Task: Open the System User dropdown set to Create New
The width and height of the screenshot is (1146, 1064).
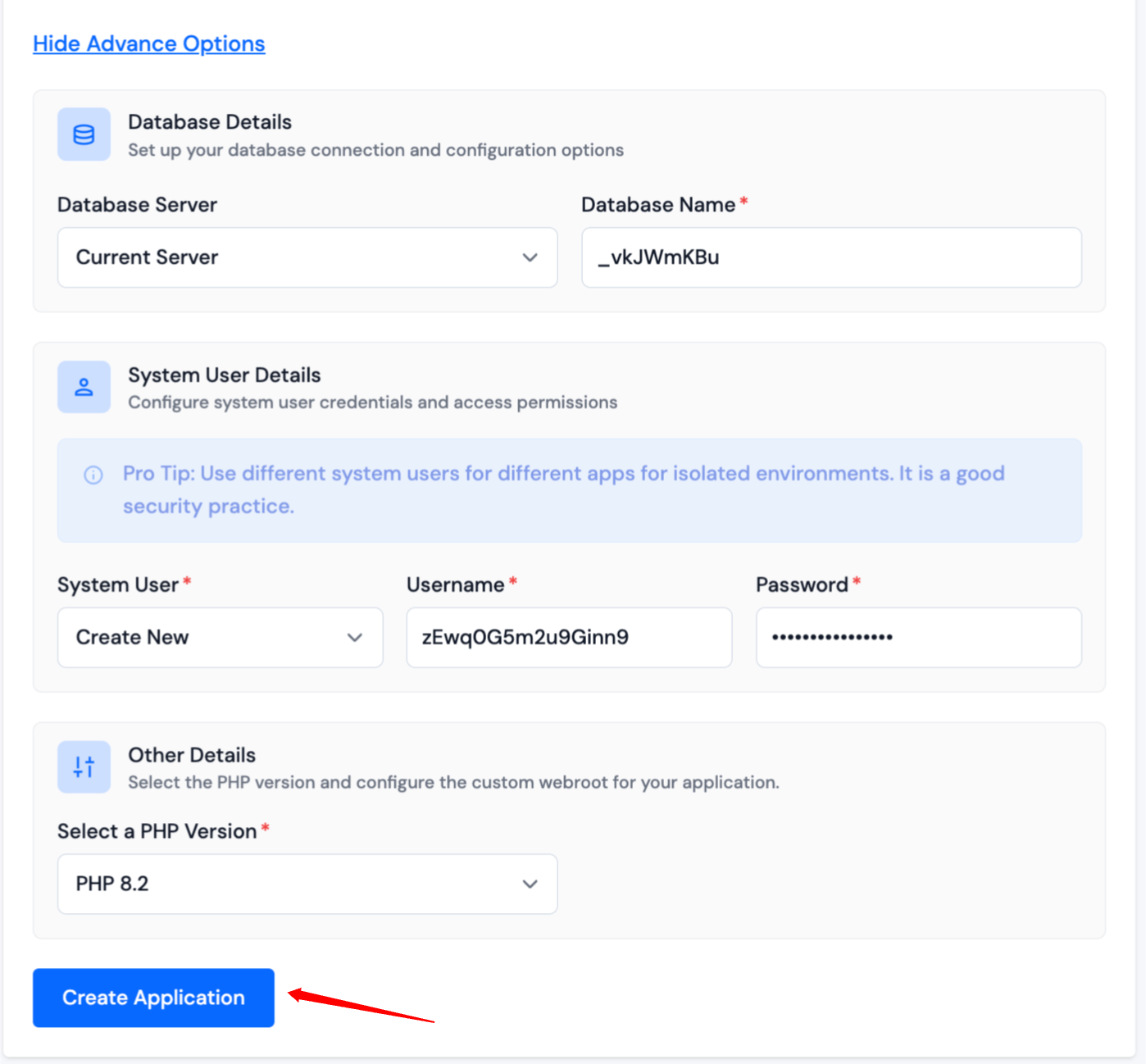Action: click(220, 637)
